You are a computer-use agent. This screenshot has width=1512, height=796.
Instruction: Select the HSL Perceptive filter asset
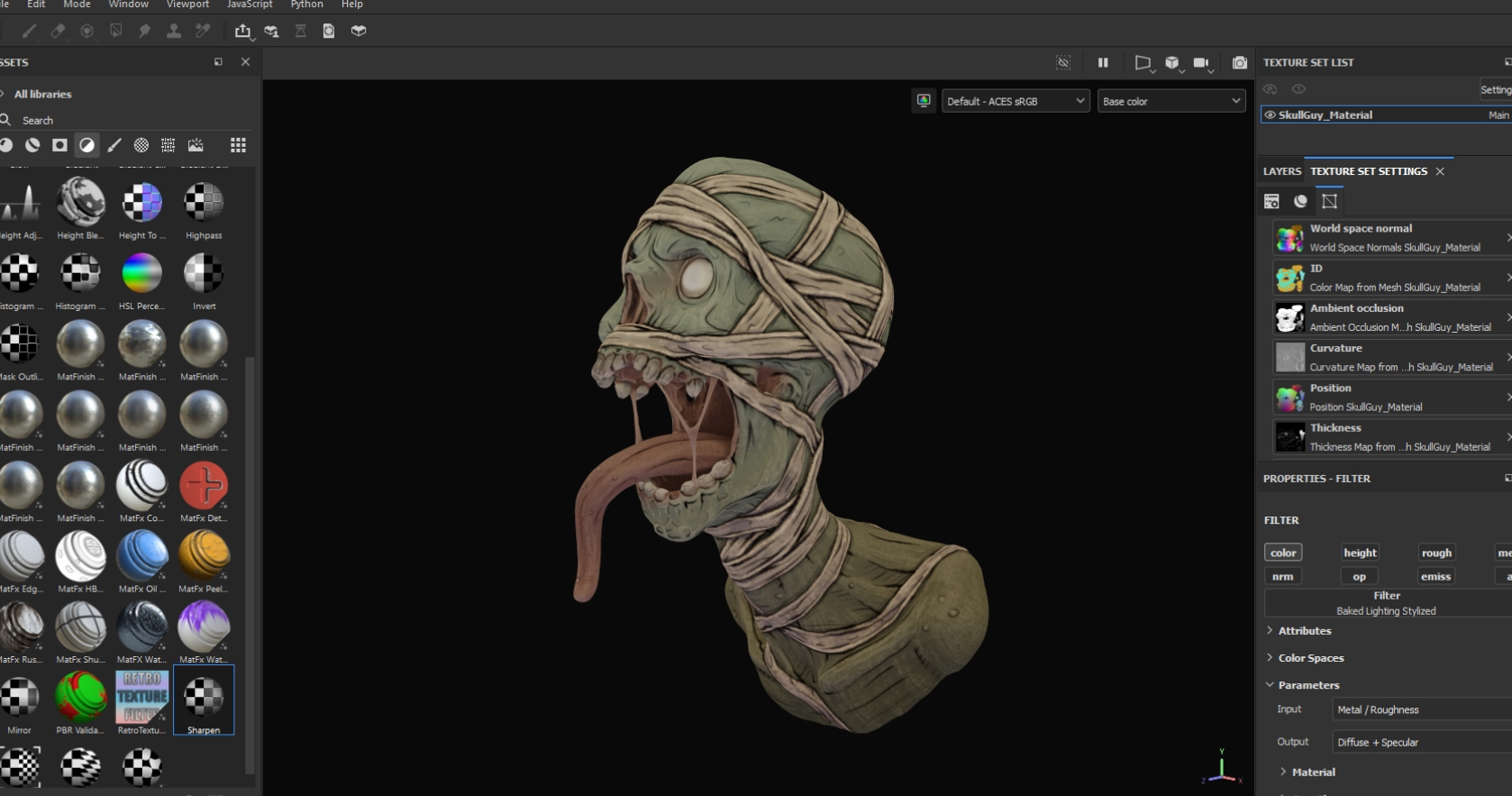coord(141,274)
